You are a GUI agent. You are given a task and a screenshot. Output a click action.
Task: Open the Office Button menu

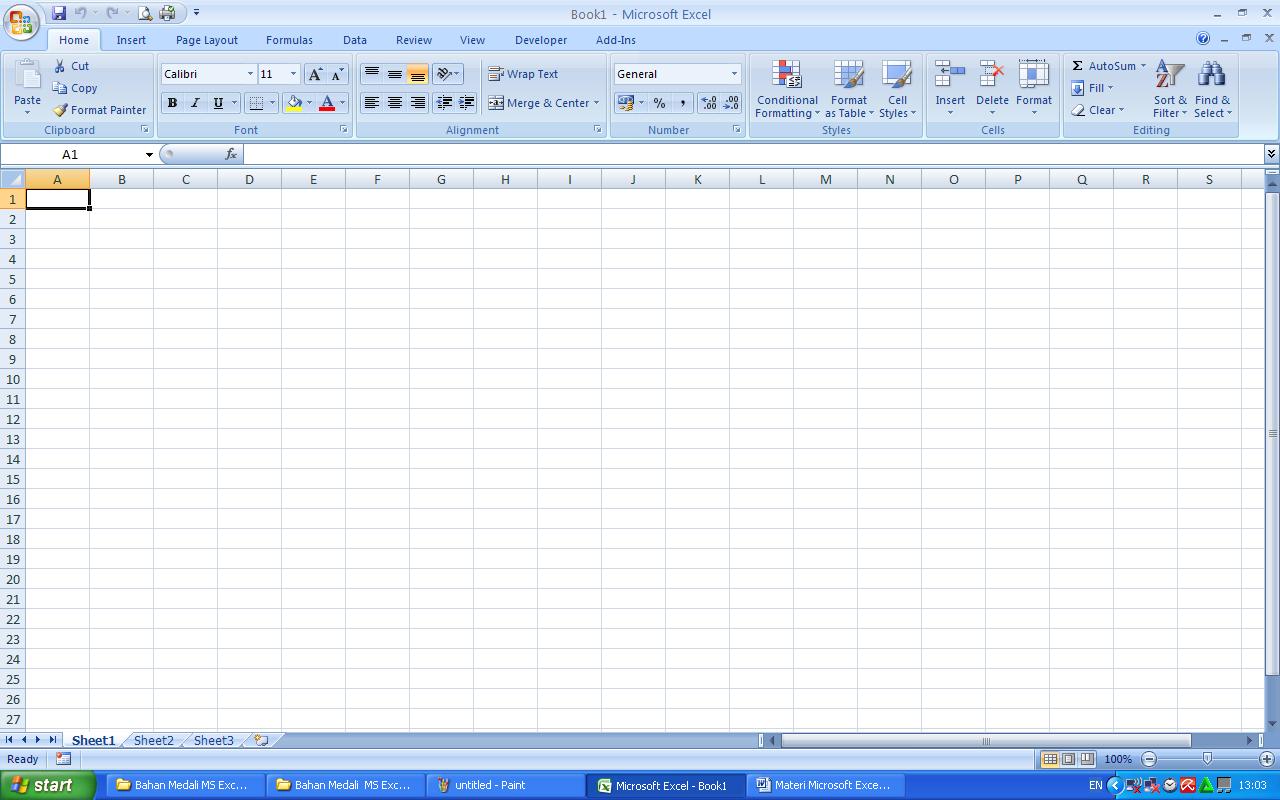(x=21, y=22)
